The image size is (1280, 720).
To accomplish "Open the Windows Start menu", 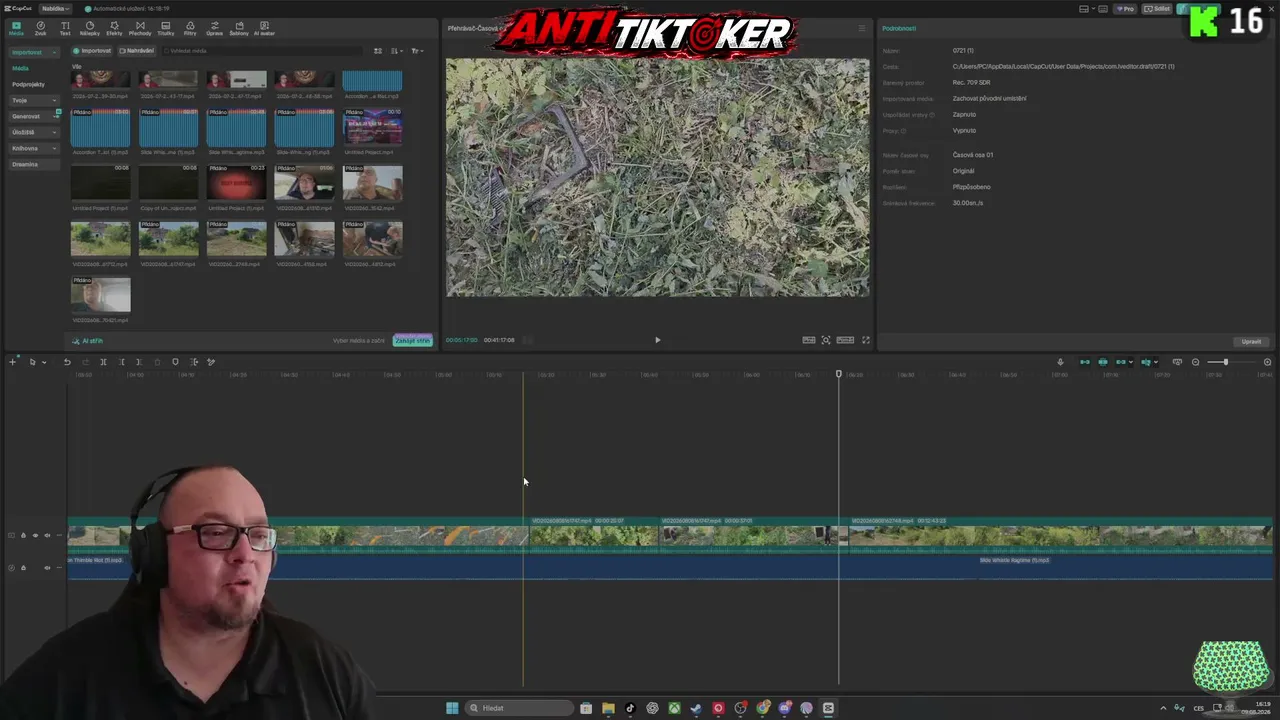I will 452,708.
